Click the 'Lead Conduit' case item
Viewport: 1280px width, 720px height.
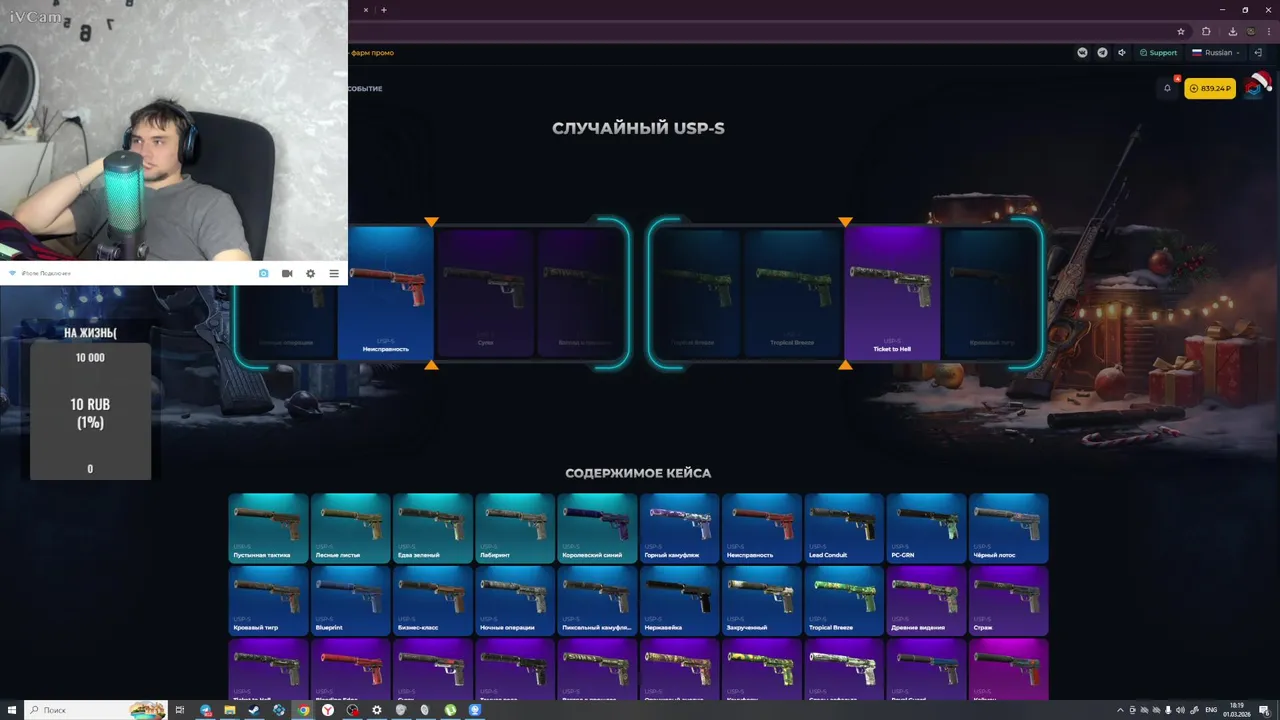(844, 527)
